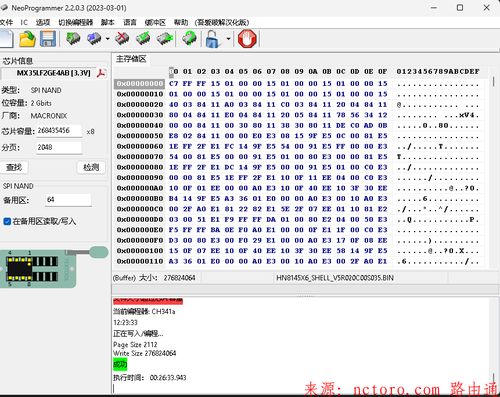The image size is (500, 397).
Task: Open a file with the folder icon
Action: click(27, 39)
